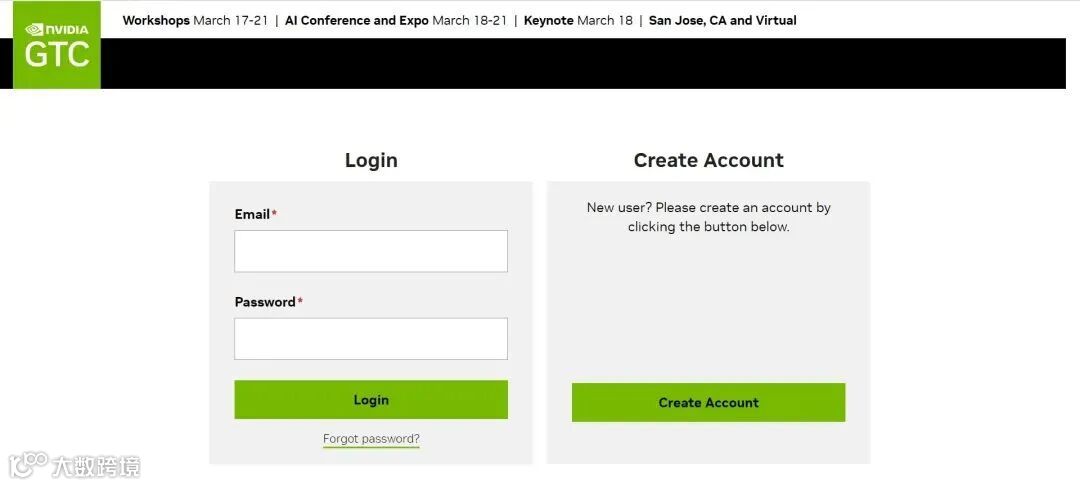Open the Forgot password? link
The image size is (1080, 486).
[x=371, y=439]
